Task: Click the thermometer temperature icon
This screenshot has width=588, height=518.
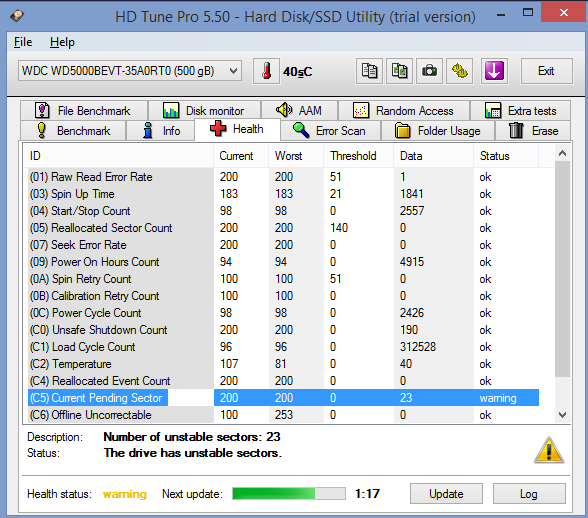Action: tap(266, 71)
